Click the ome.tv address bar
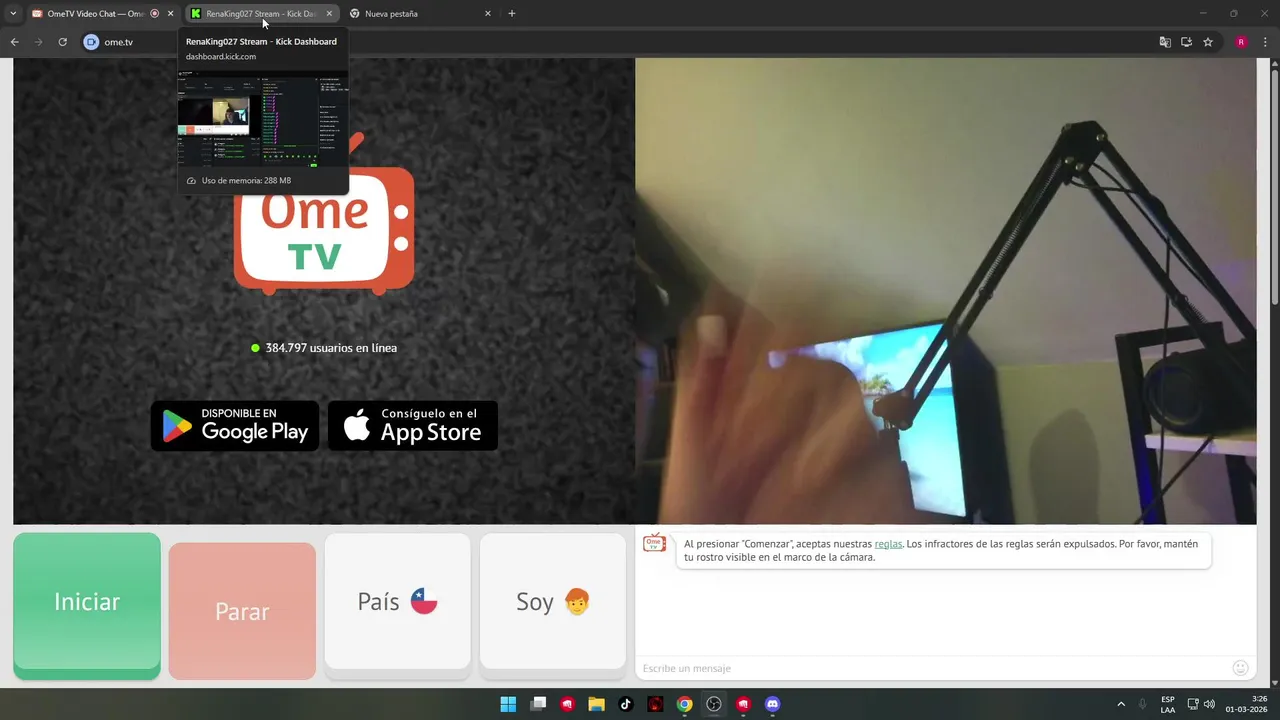Image resolution: width=1280 pixels, height=720 pixels. (x=640, y=42)
